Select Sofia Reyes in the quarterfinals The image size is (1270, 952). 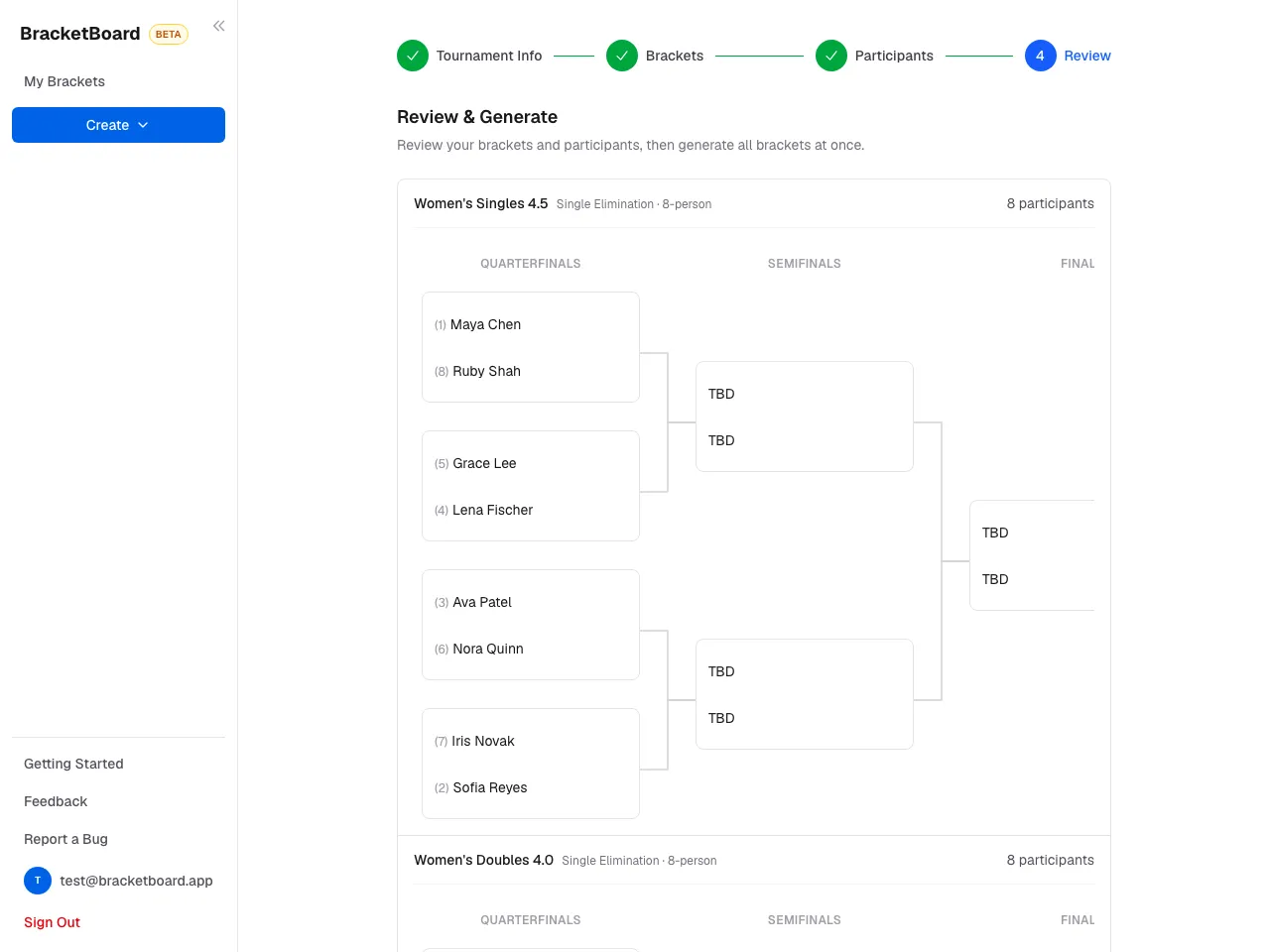pyautogui.click(x=490, y=787)
